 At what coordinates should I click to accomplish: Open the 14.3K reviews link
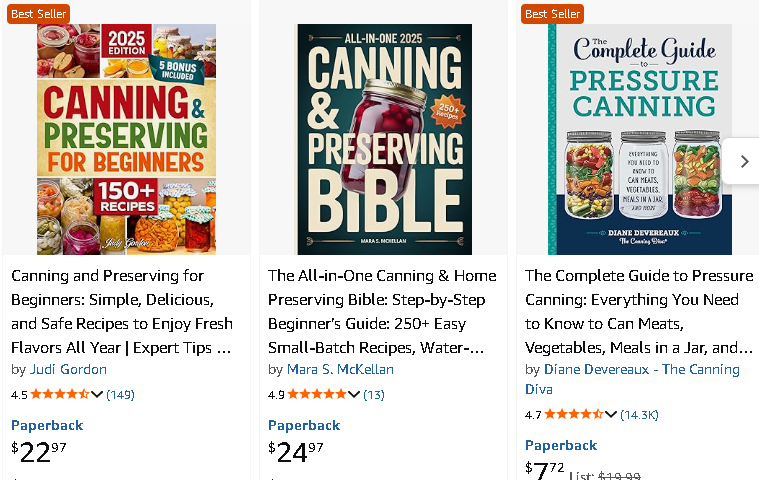639,414
